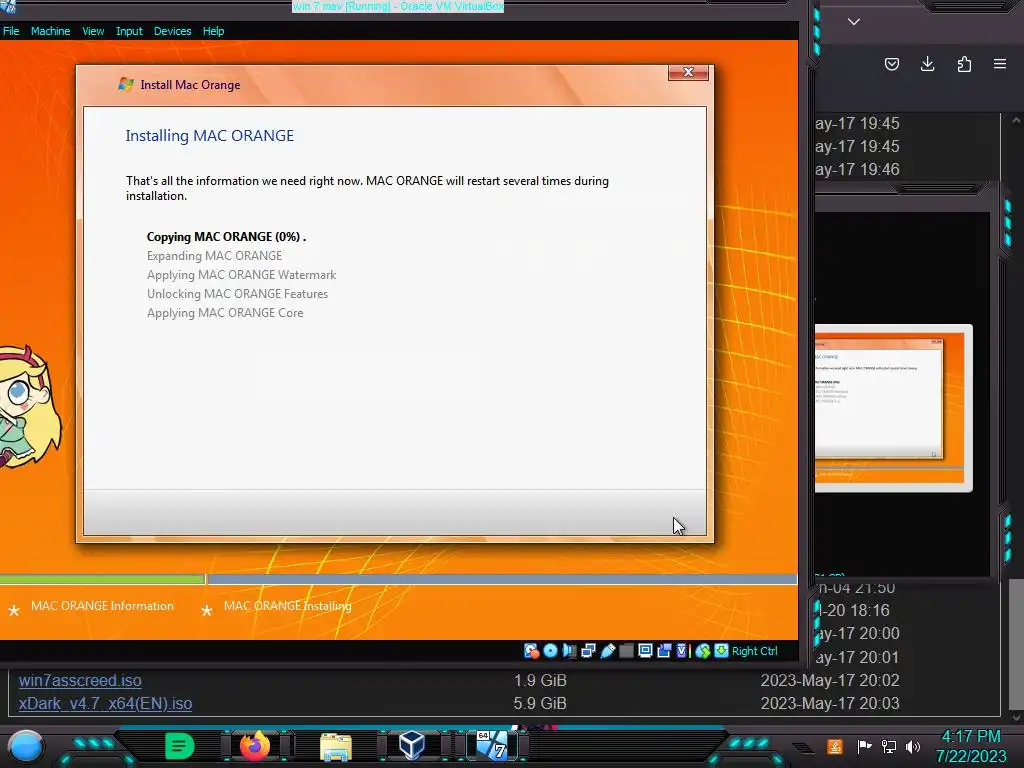The image size is (1024, 768).
Task: Switch to the Windows 7 VM taskbar icon
Action: tap(492, 745)
